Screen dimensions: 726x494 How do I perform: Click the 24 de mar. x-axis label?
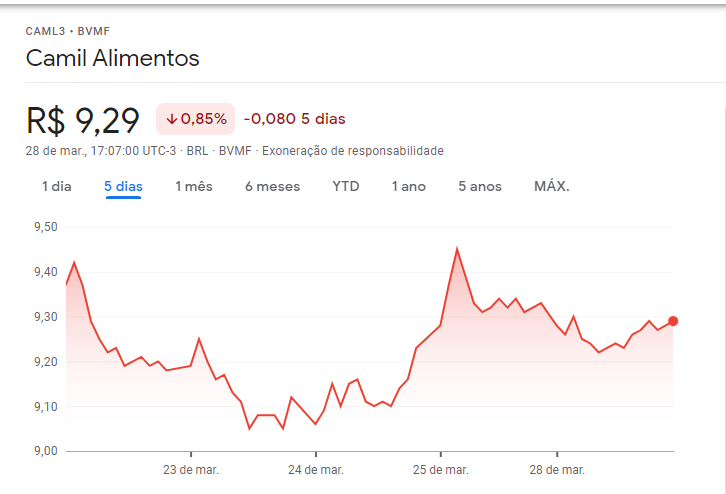(316, 470)
